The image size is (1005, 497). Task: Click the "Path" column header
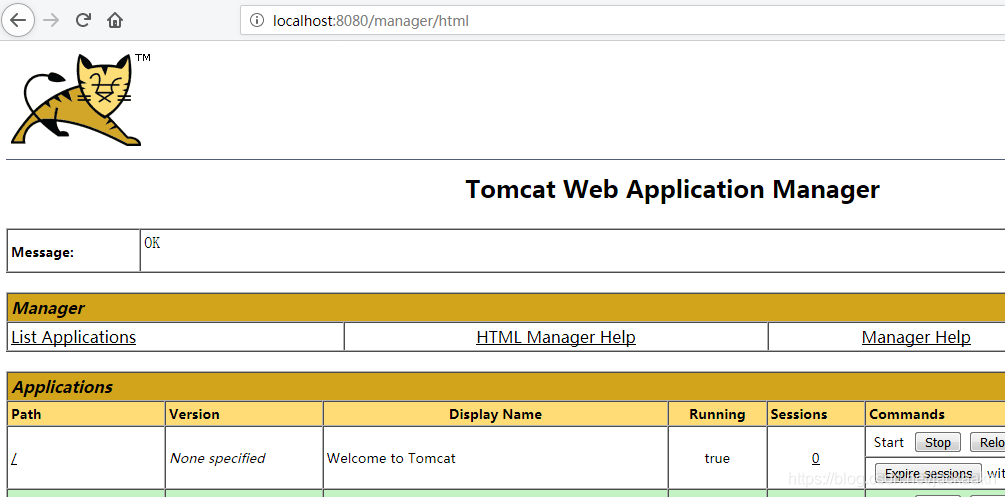[86, 414]
